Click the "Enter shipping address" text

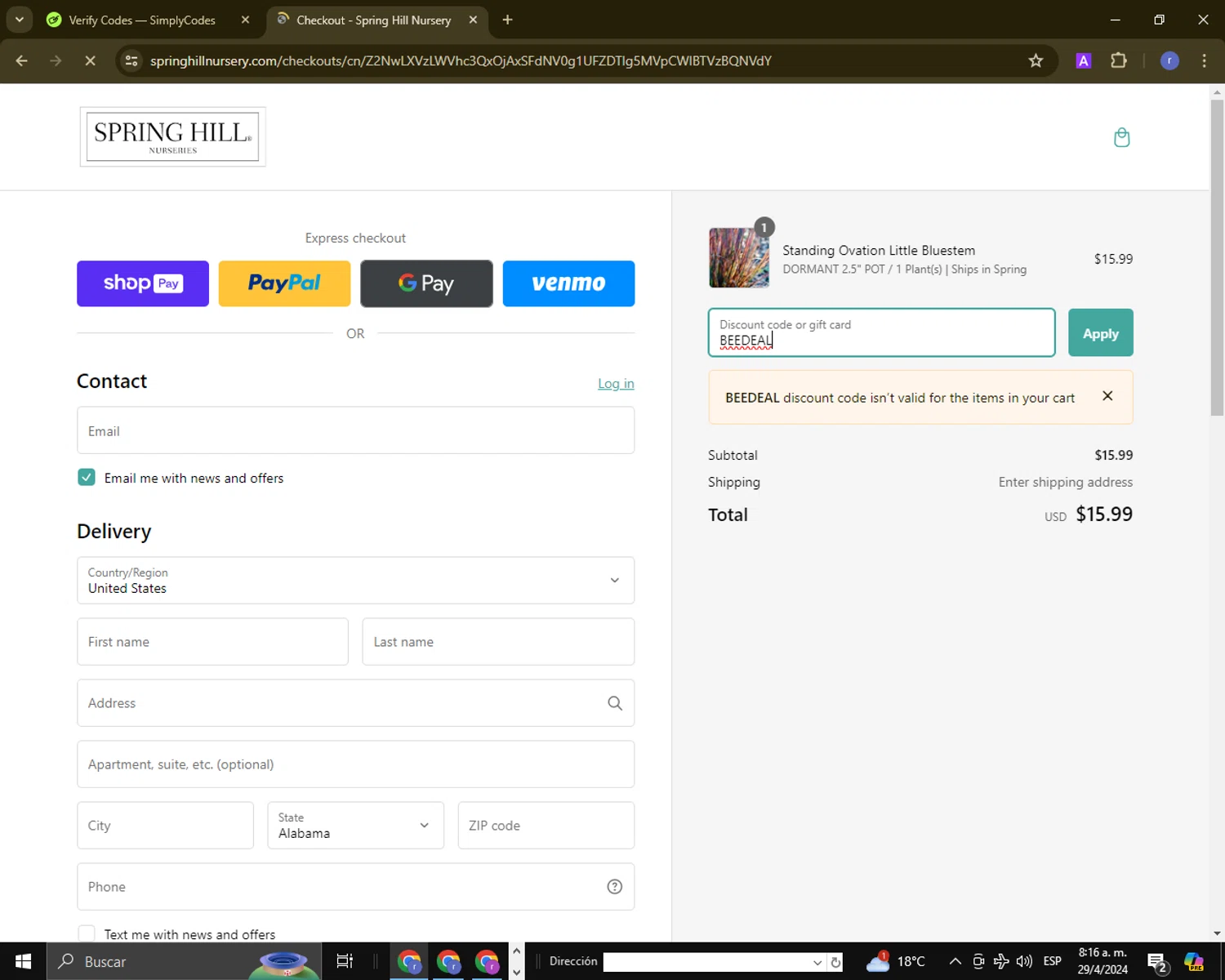[x=1066, y=482]
